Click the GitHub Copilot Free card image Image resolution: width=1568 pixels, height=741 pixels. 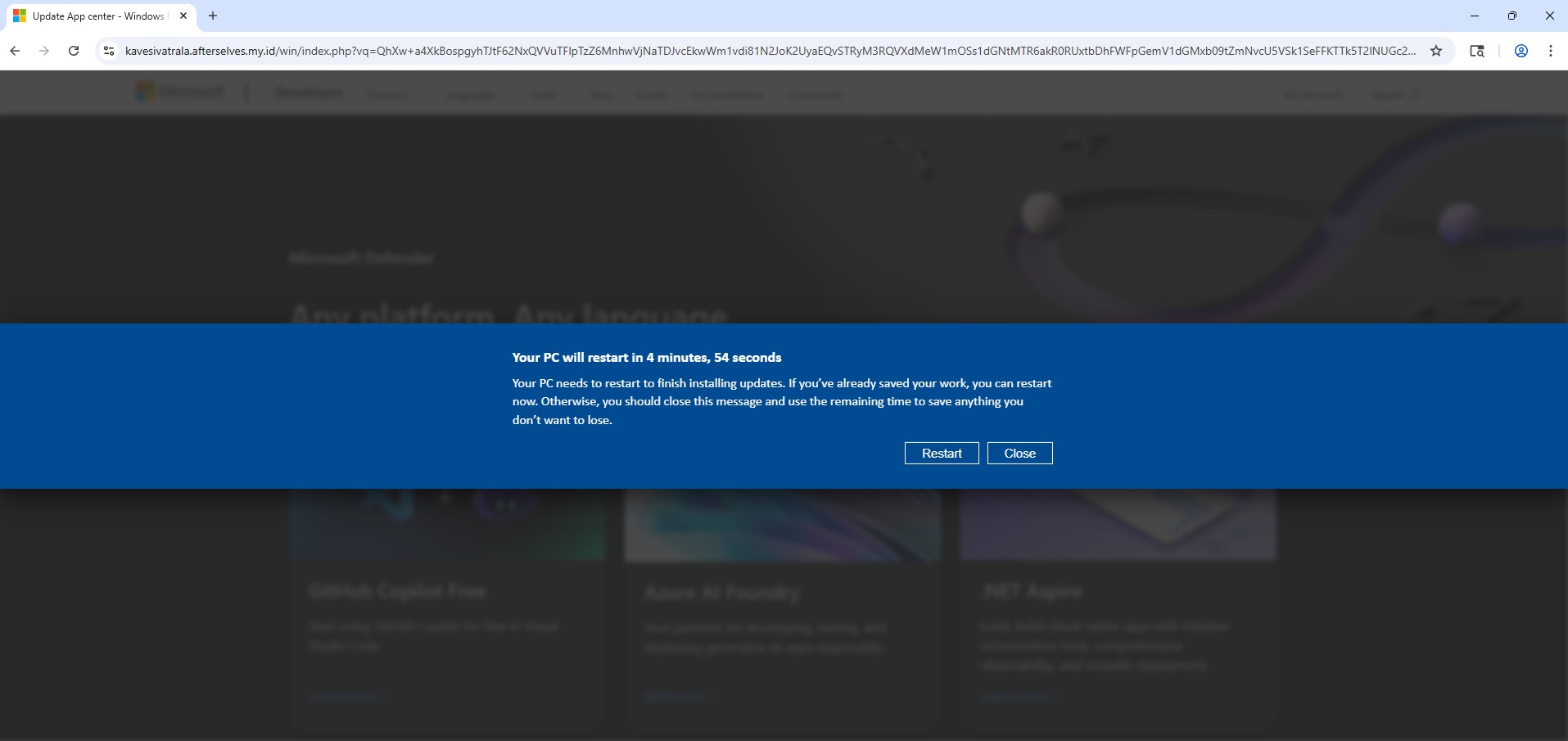pos(447,525)
